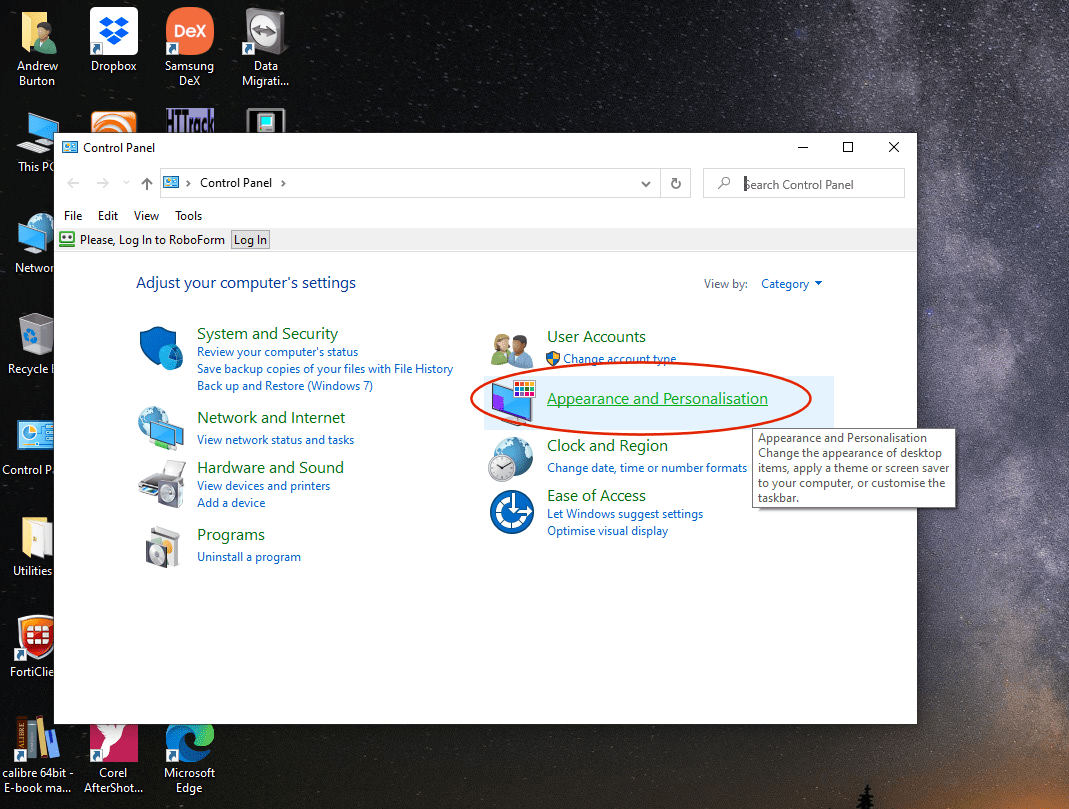
Task: Open the Tools menu
Action: [188, 216]
